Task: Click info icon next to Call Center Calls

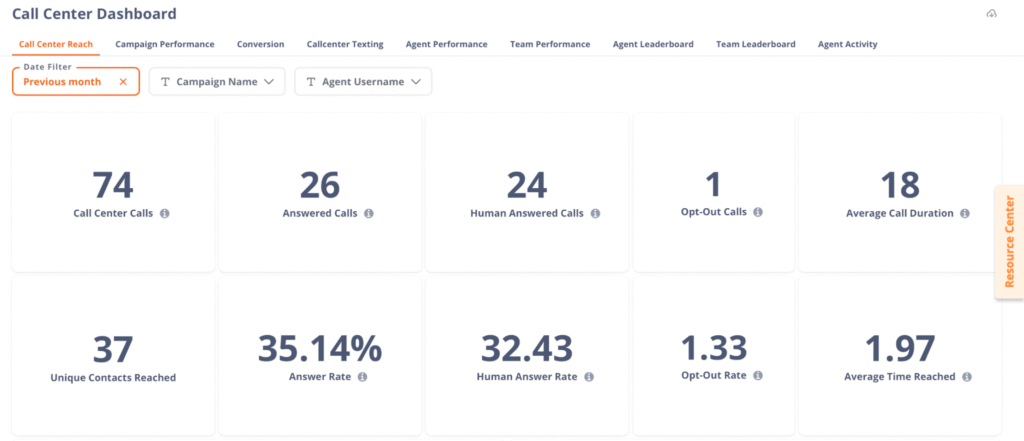Action: click(x=165, y=214)
